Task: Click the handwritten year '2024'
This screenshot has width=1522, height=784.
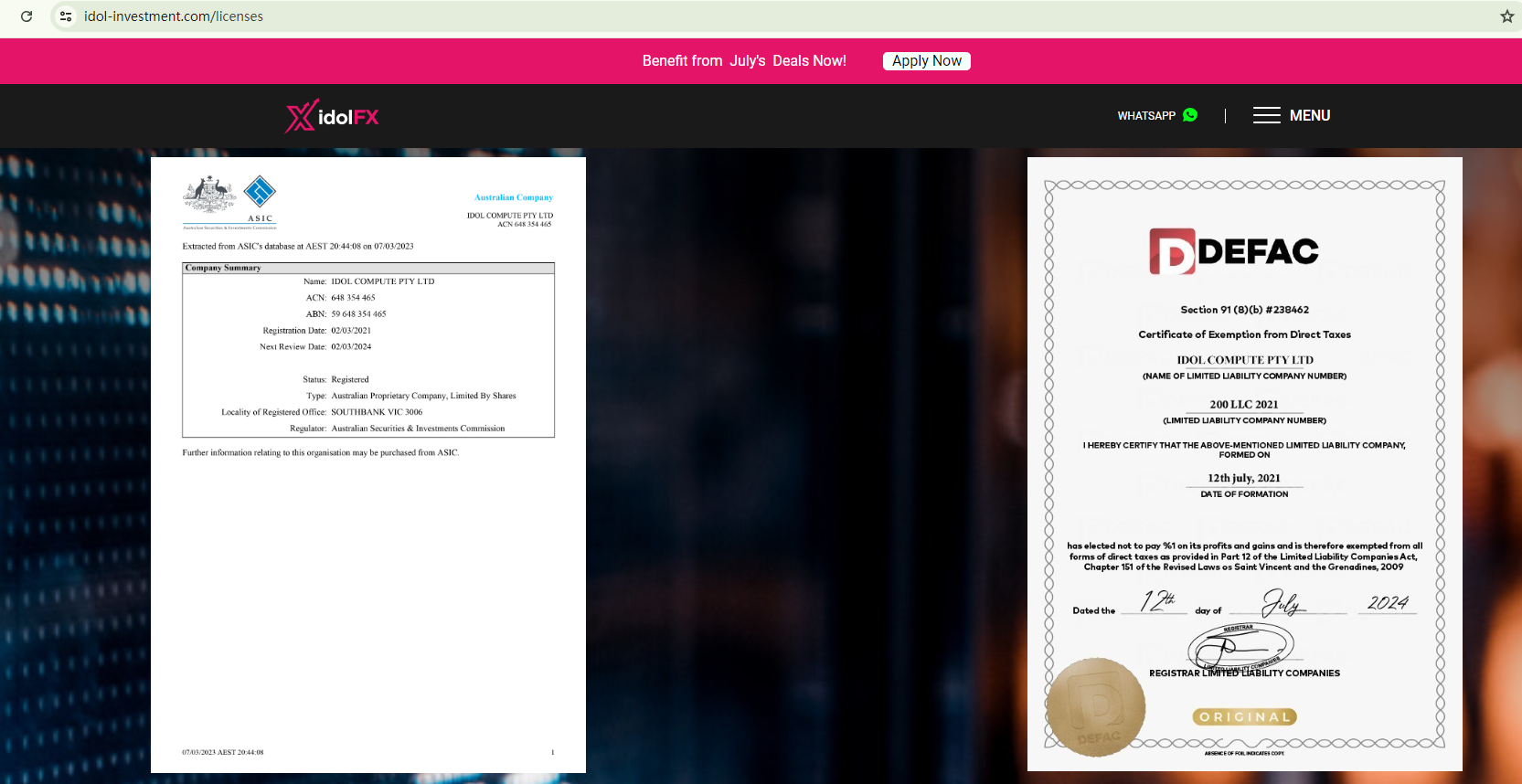Action: point(1388,602)
